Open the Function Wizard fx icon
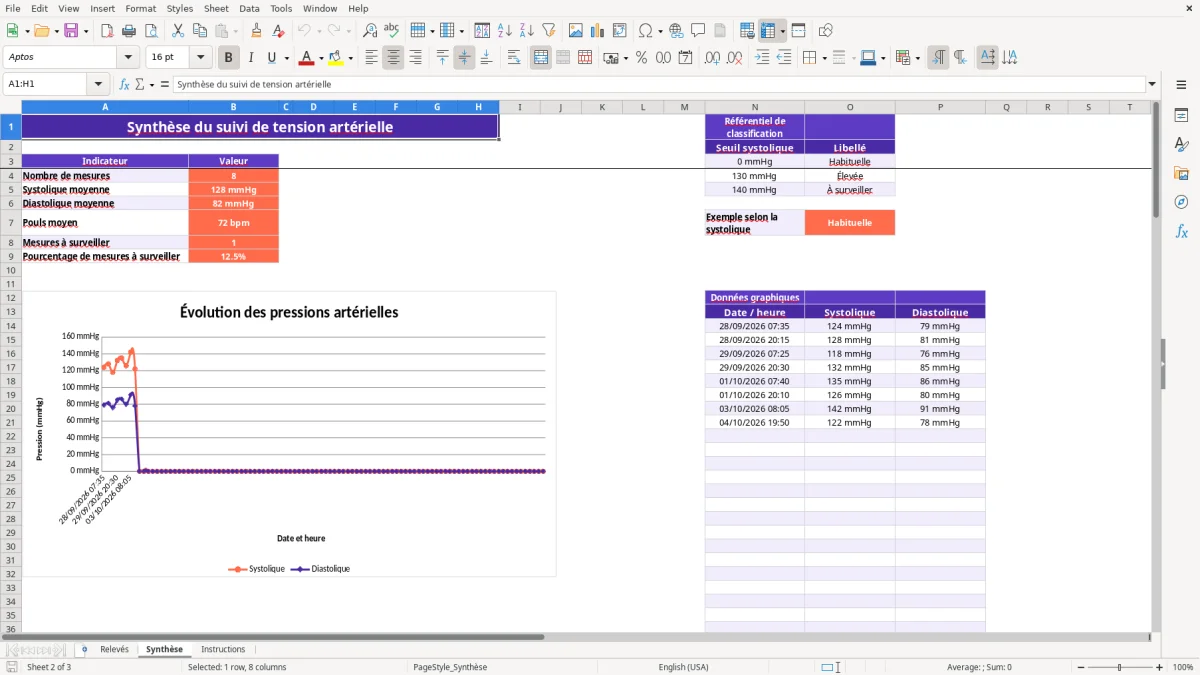 (125, 85)
